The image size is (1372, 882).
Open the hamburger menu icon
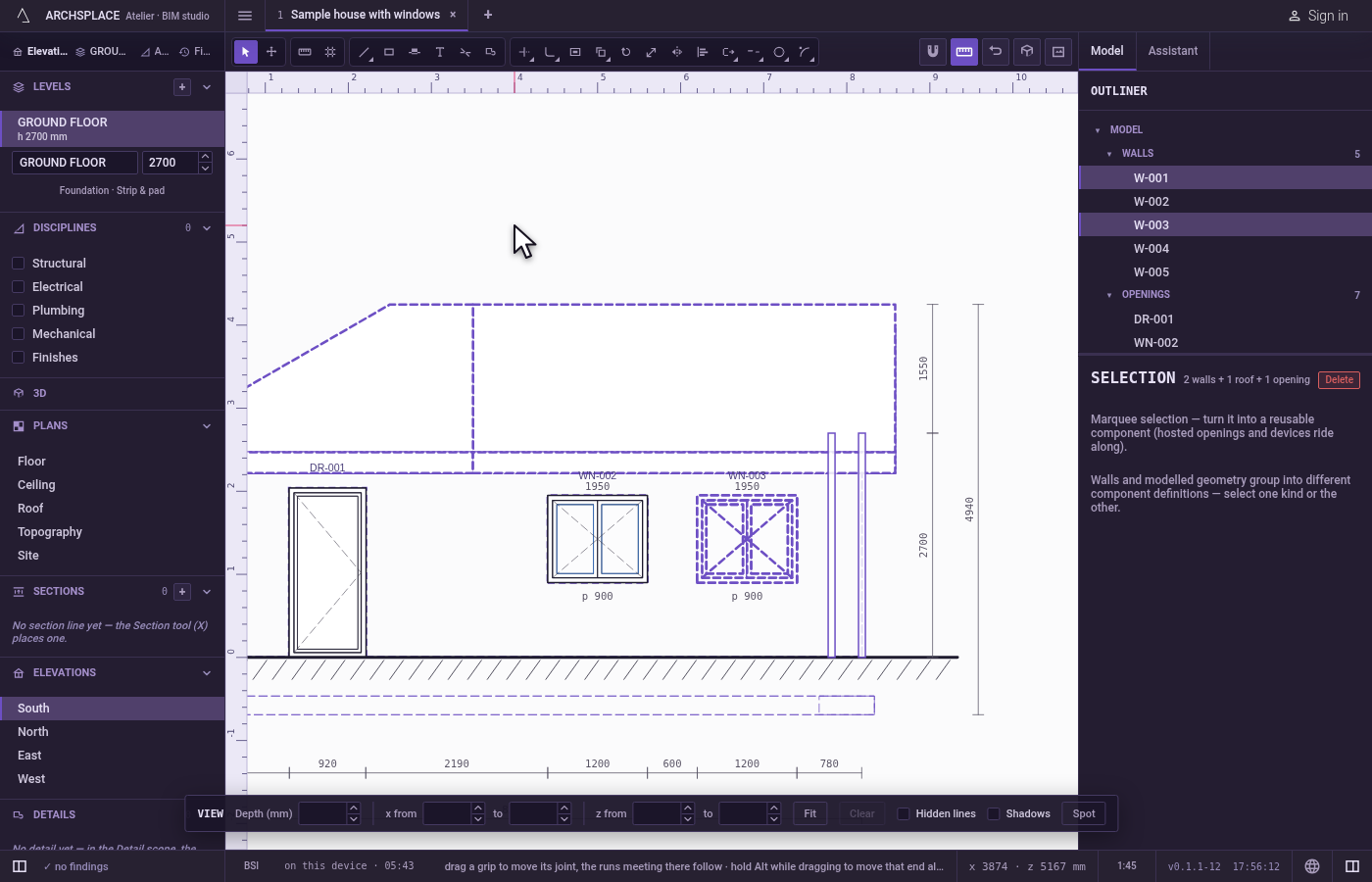click(x=245, y=16)
